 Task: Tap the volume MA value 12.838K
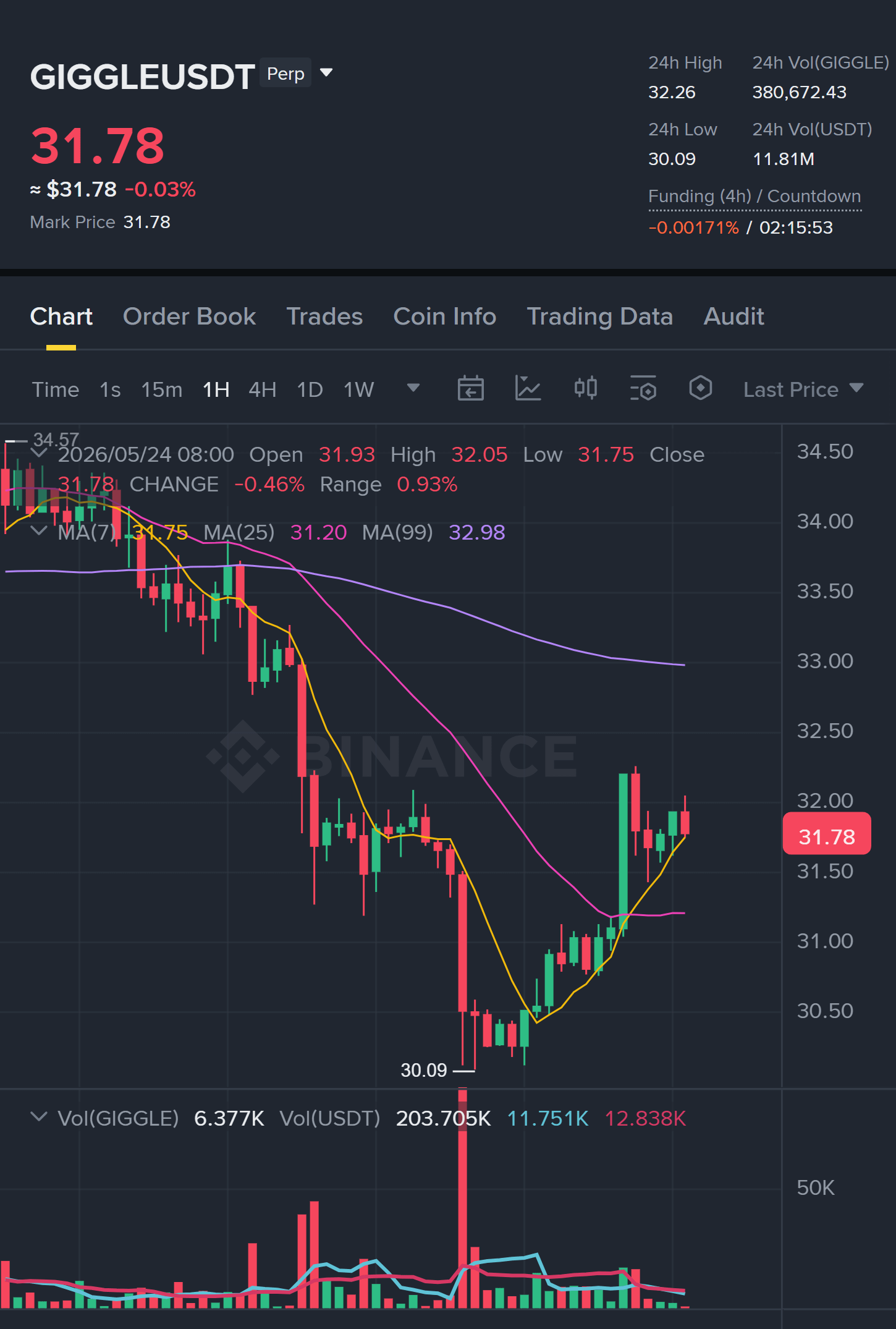click(x=645, y=1118)
